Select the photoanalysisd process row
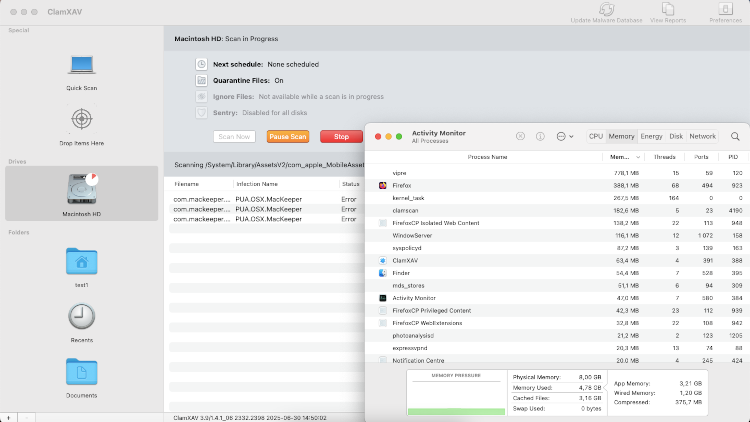 (558, 335)
